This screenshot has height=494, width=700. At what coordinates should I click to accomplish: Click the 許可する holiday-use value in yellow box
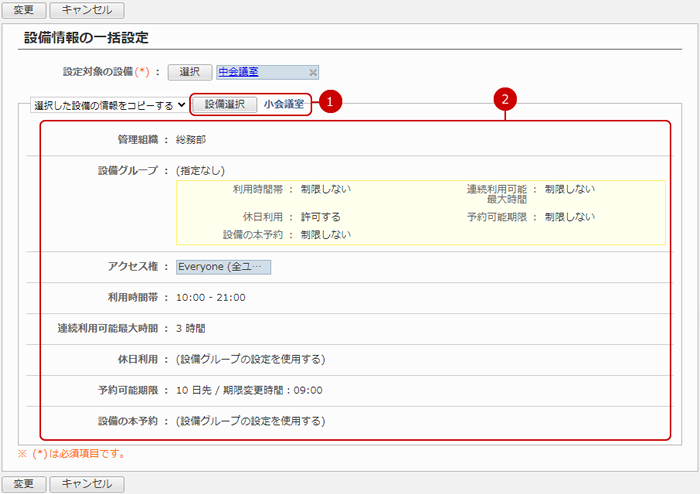point(320,216)
